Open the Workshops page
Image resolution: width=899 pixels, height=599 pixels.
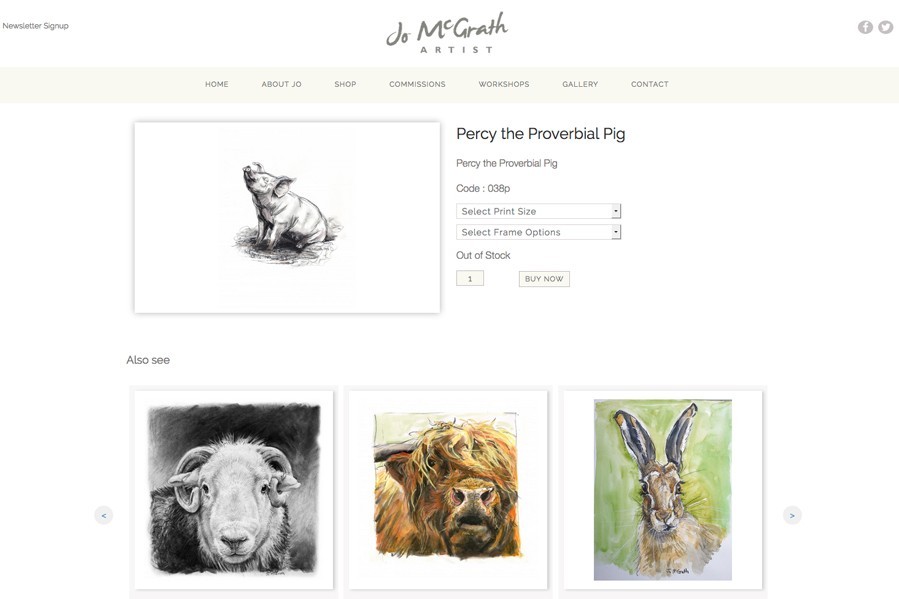[504, 84]
